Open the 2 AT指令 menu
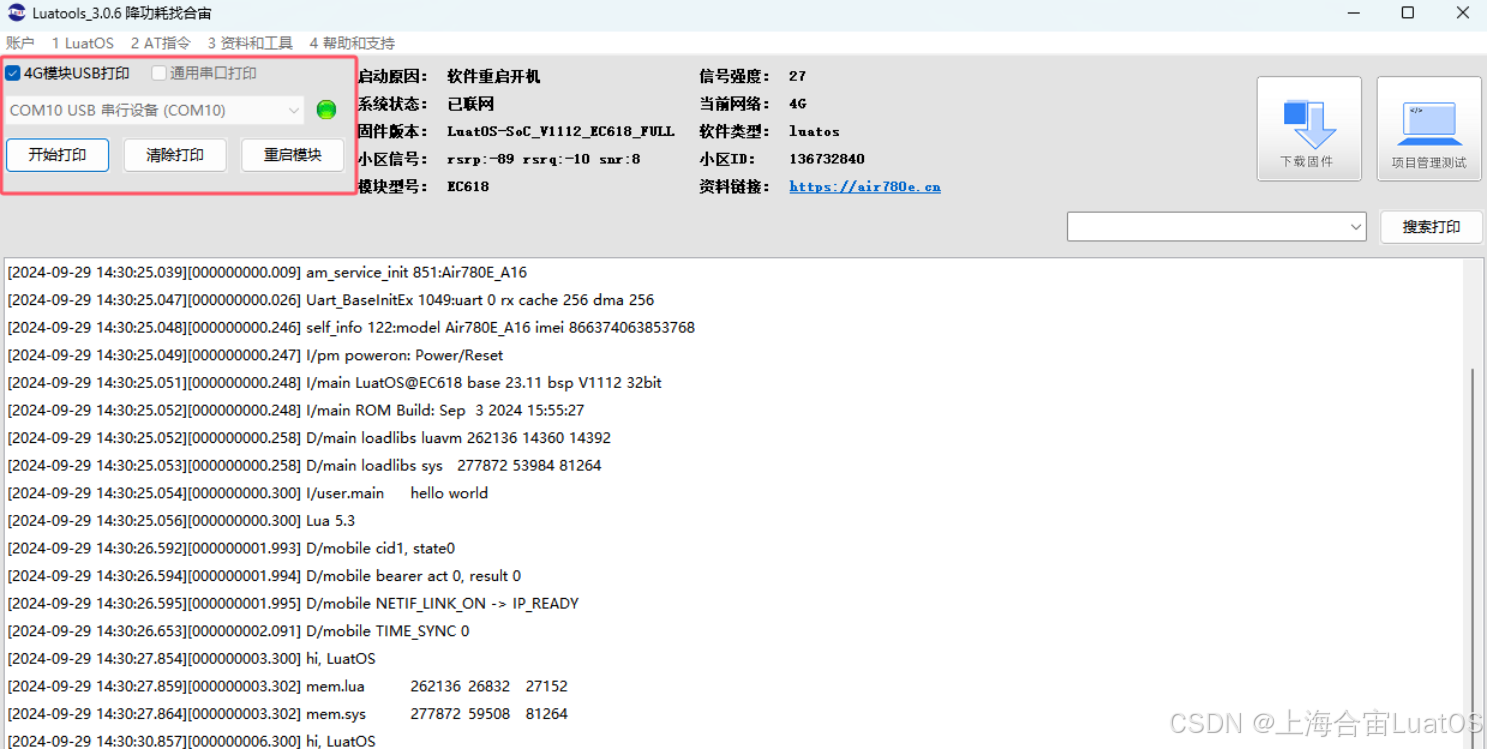The height and width of the screenshot is (749, 1487). pyautogui.click(x=159, y=43)
